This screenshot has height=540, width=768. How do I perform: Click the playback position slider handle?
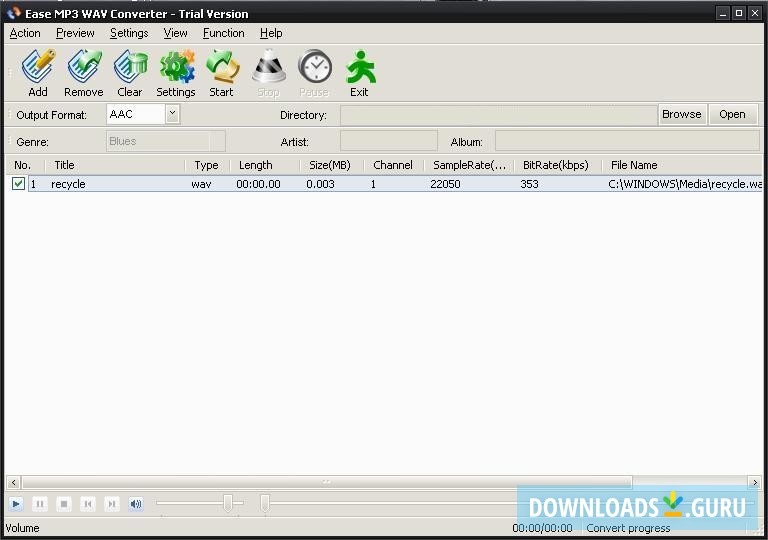[265, 503]
